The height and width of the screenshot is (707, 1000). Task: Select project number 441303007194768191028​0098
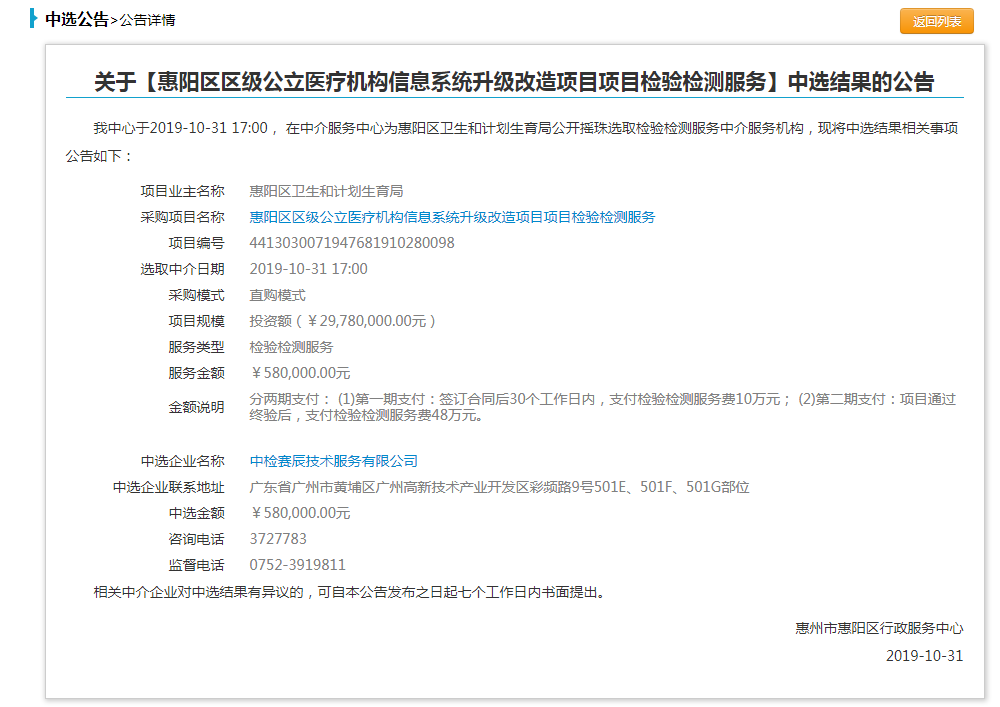click(352, 243)
